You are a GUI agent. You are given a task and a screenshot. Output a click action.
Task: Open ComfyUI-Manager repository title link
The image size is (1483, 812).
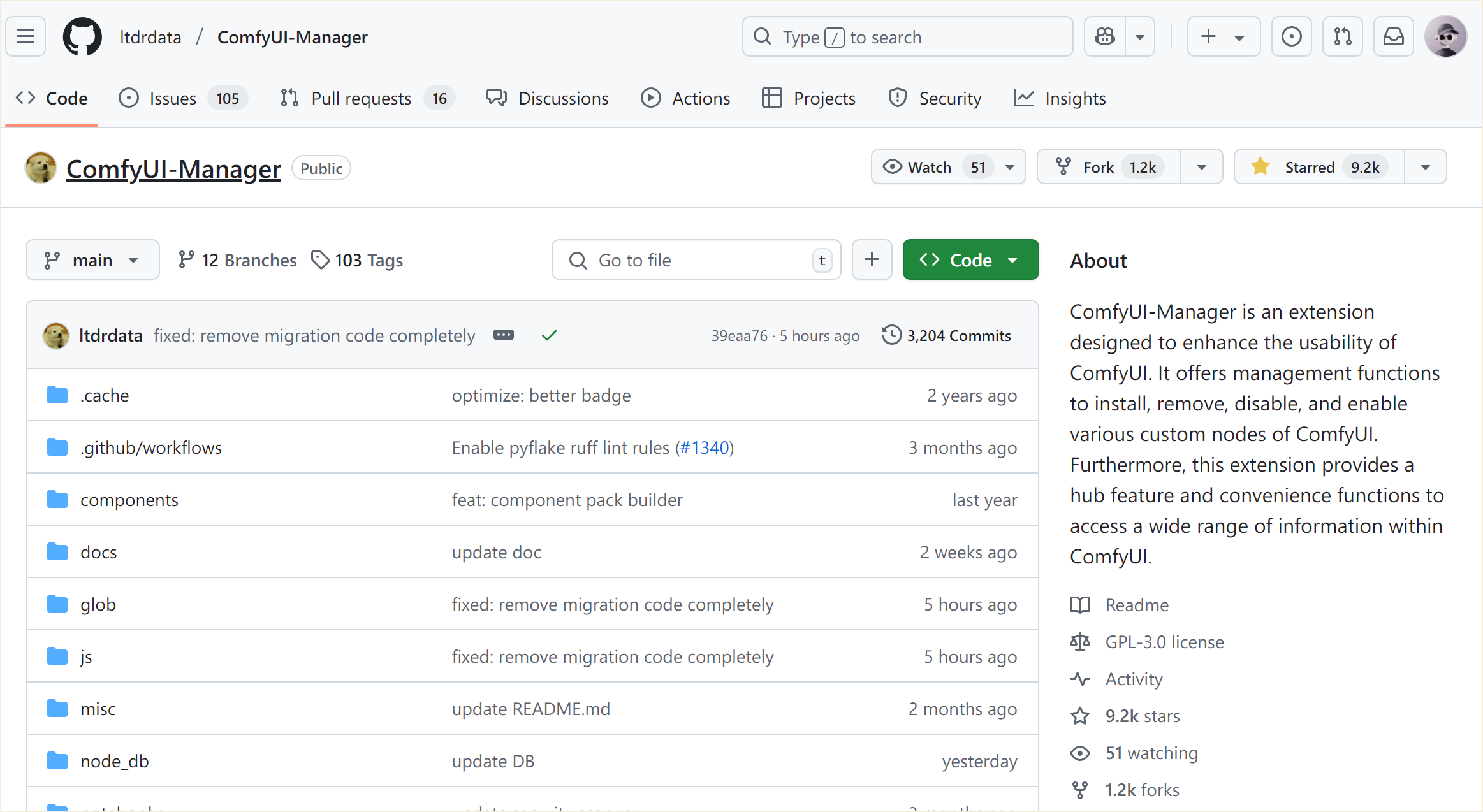pos(173,169)
